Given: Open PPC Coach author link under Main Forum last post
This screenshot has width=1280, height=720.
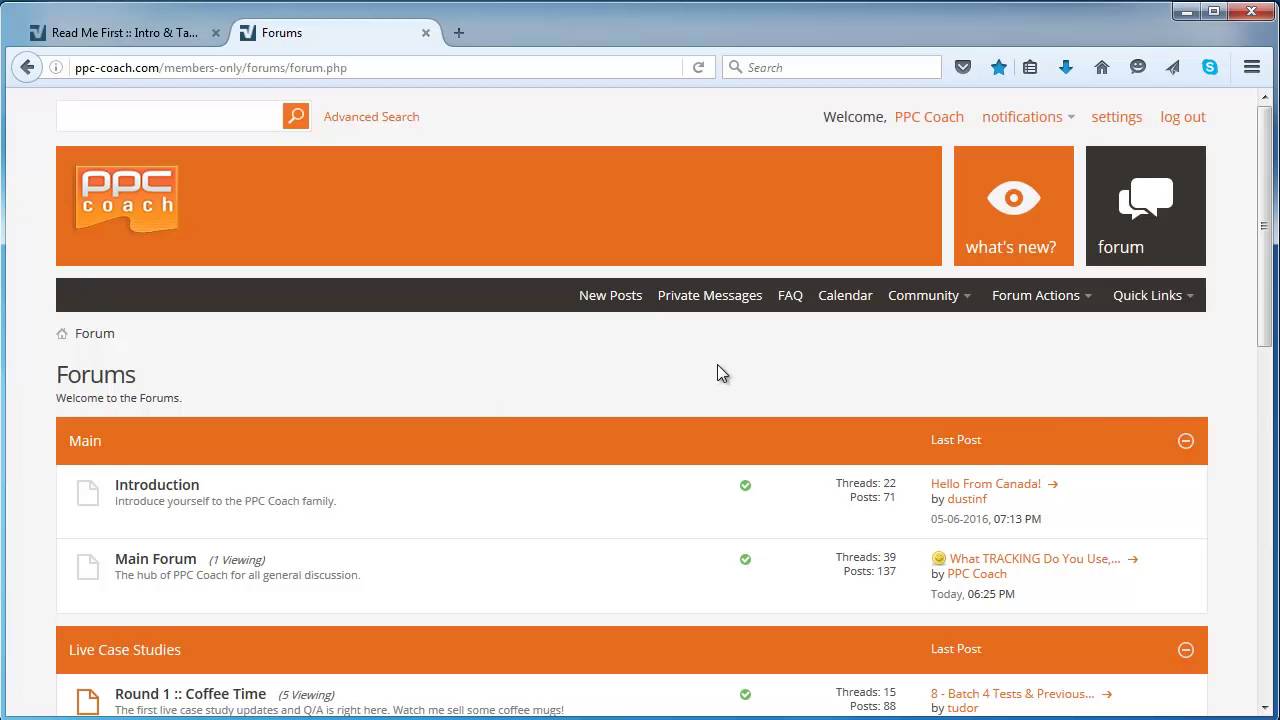Looking at the screenshot, I should click(x=977, y=574).
